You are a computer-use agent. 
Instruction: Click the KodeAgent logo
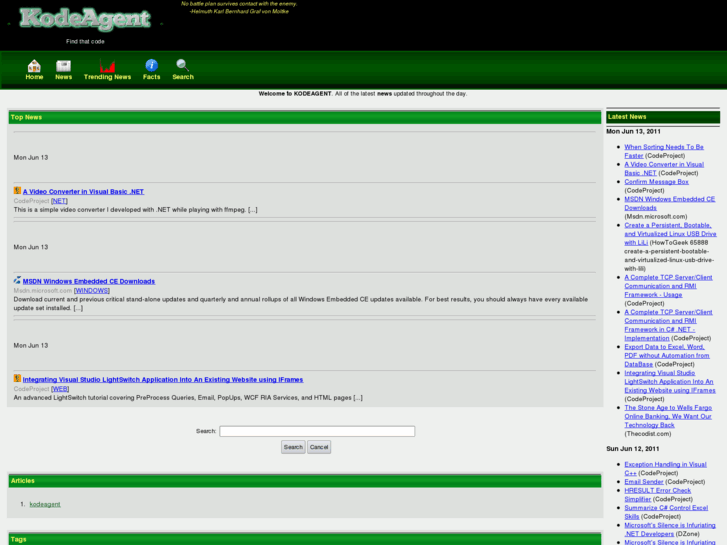[x=85, y=19]
